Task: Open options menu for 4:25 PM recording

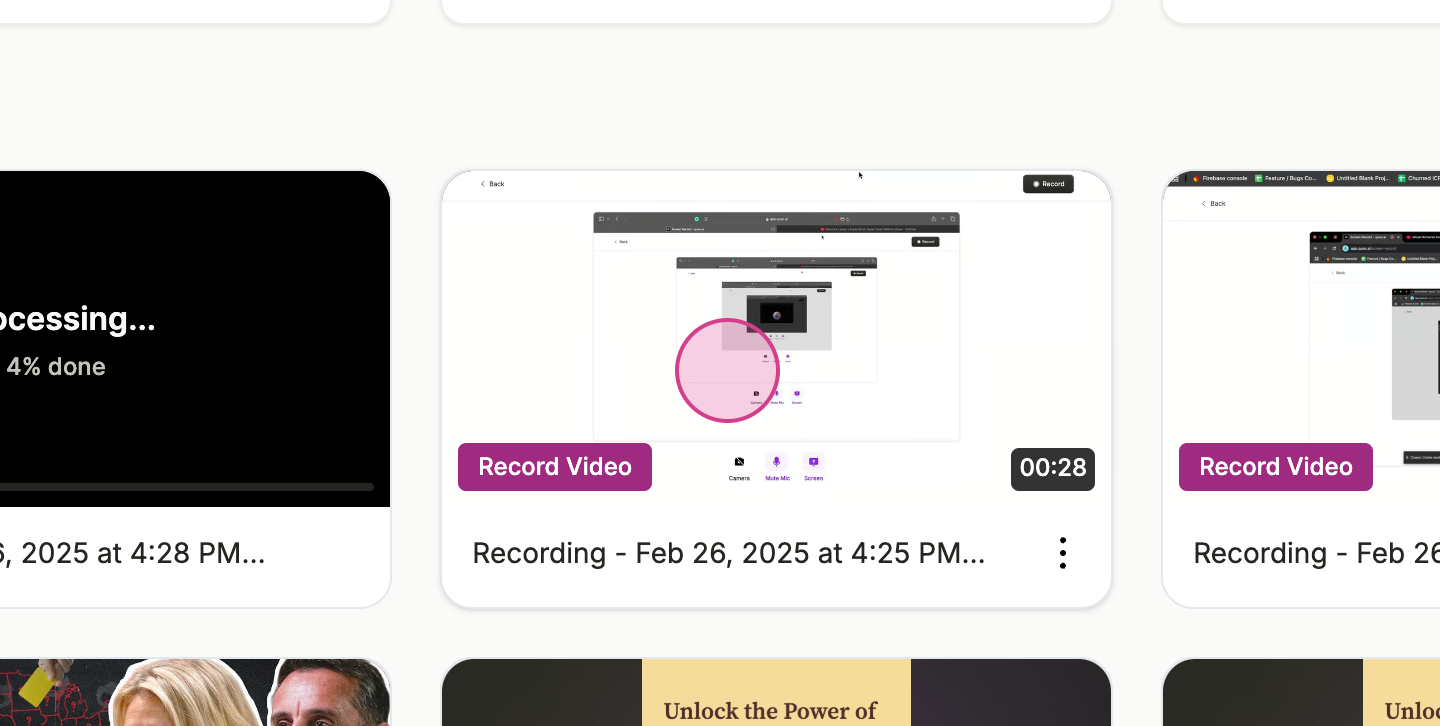Action: pyautogui.click(x=1062, y=553)
